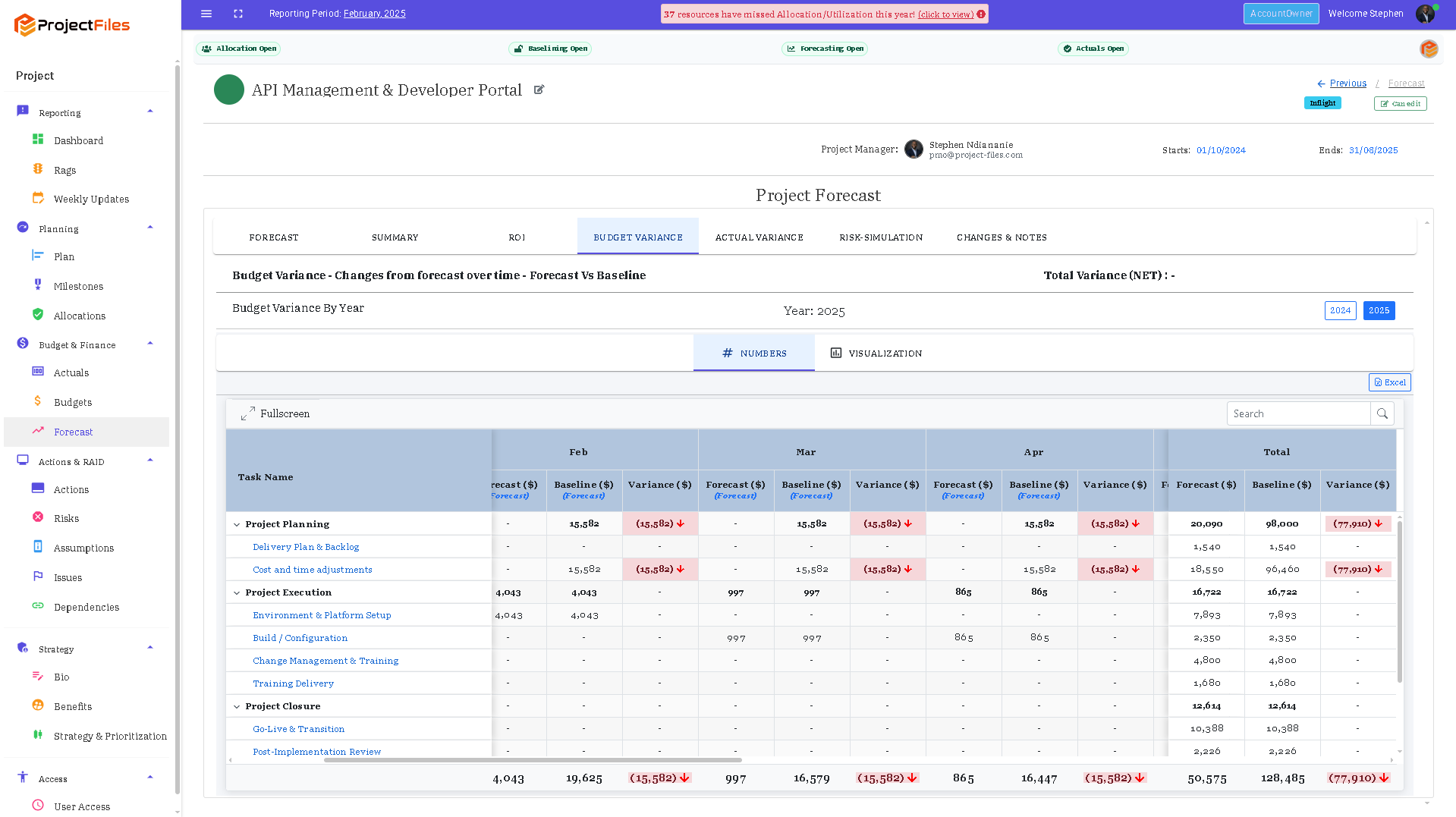Collapse the Planning section arrow

click(x=150, y=228)
